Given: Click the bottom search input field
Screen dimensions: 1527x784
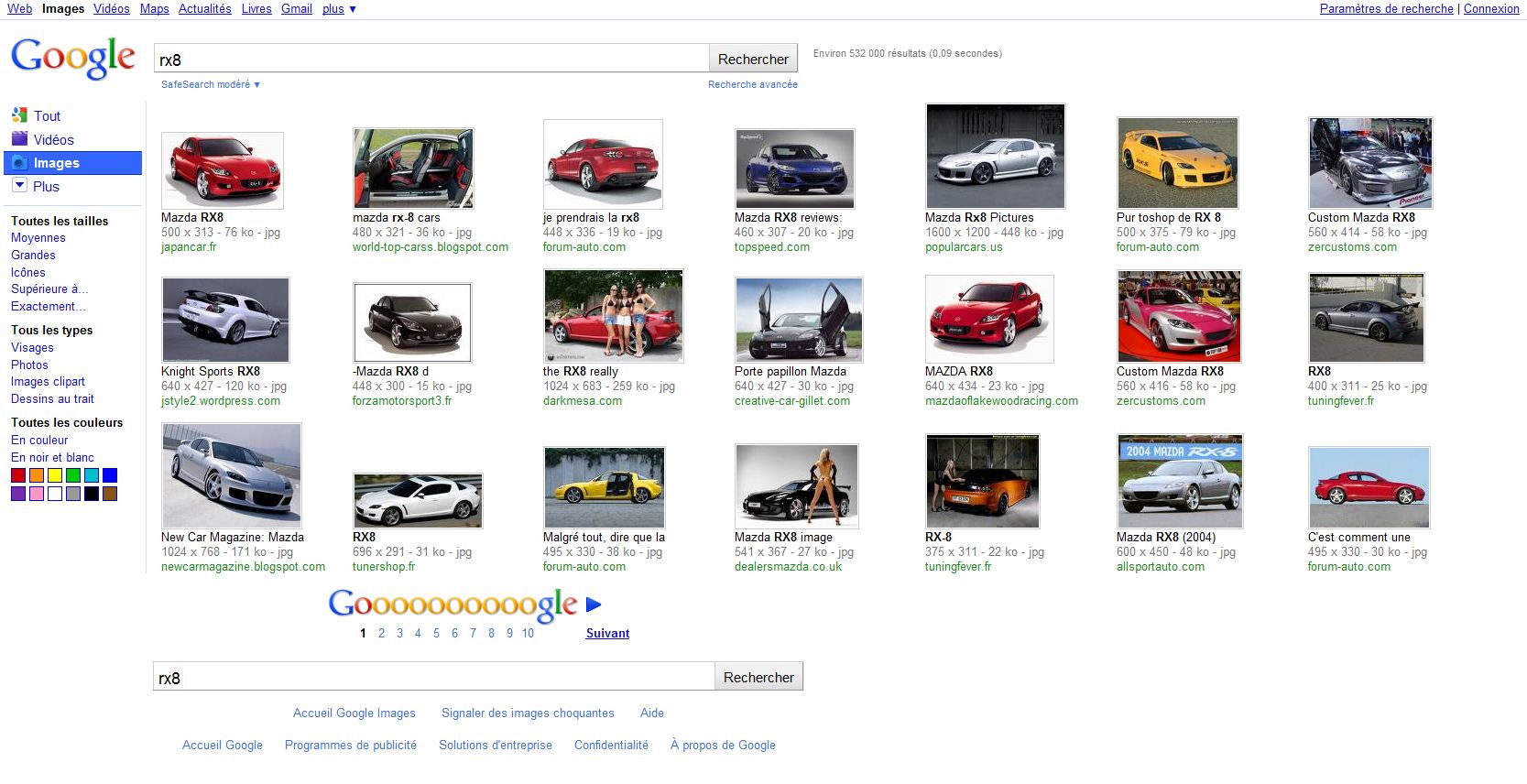Looking at the screenshot, I should click(432, 678).
